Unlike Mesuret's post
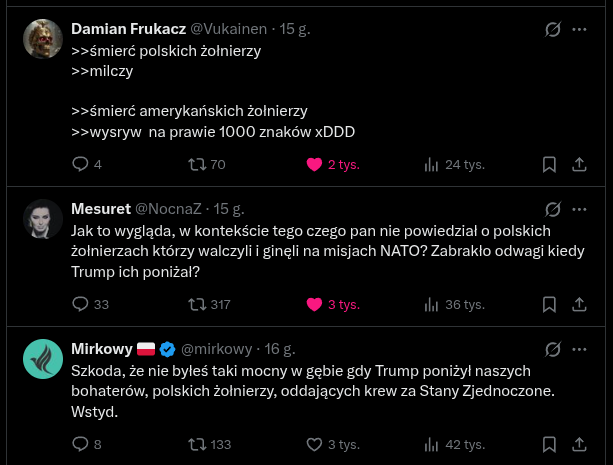Image resolution: width=613 pixels, height=465 pixels. click(314, 305)
